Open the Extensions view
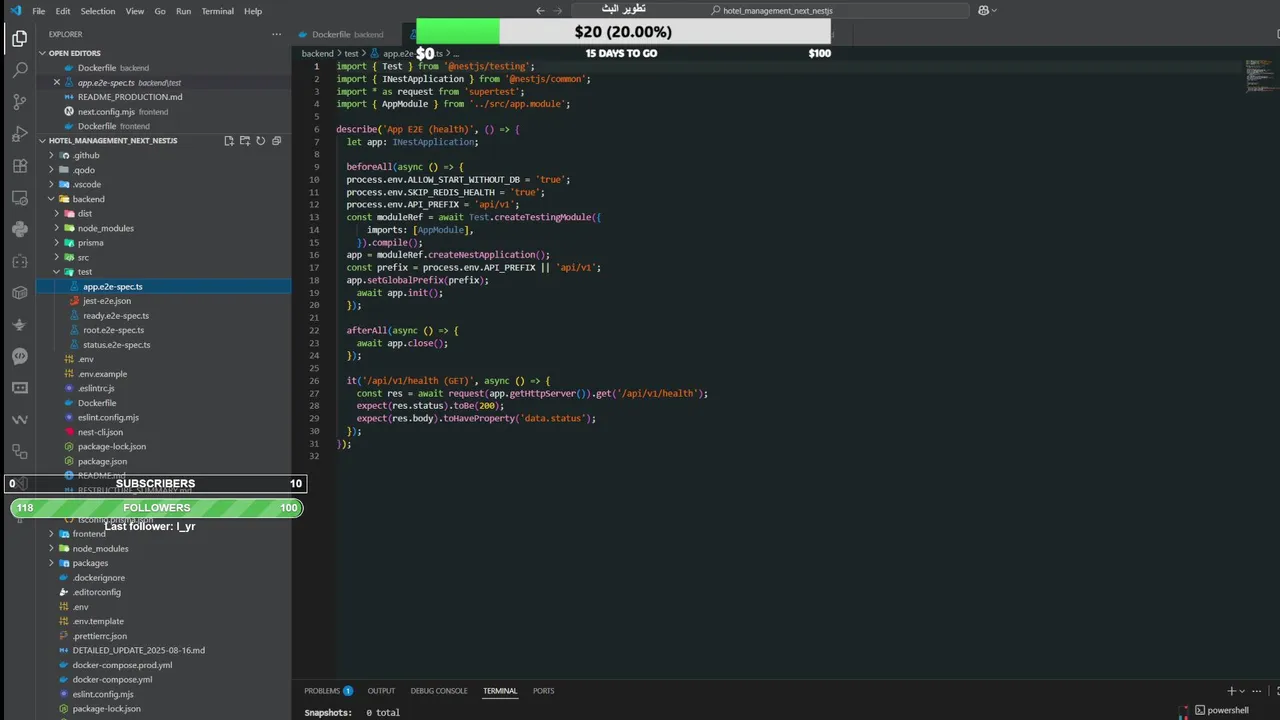The height and width of the screenshot is (720, 1280). [19, 166]
